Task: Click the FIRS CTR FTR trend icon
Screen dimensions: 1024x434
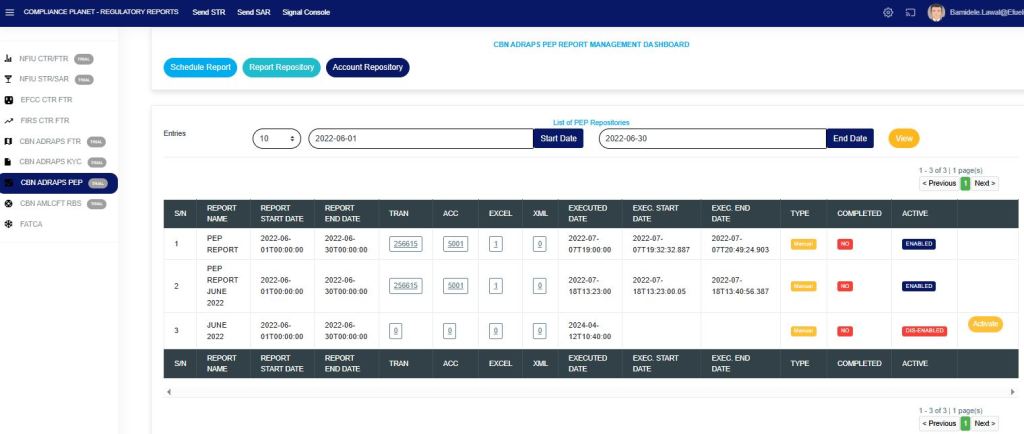Action: click(x=9, y=120)
